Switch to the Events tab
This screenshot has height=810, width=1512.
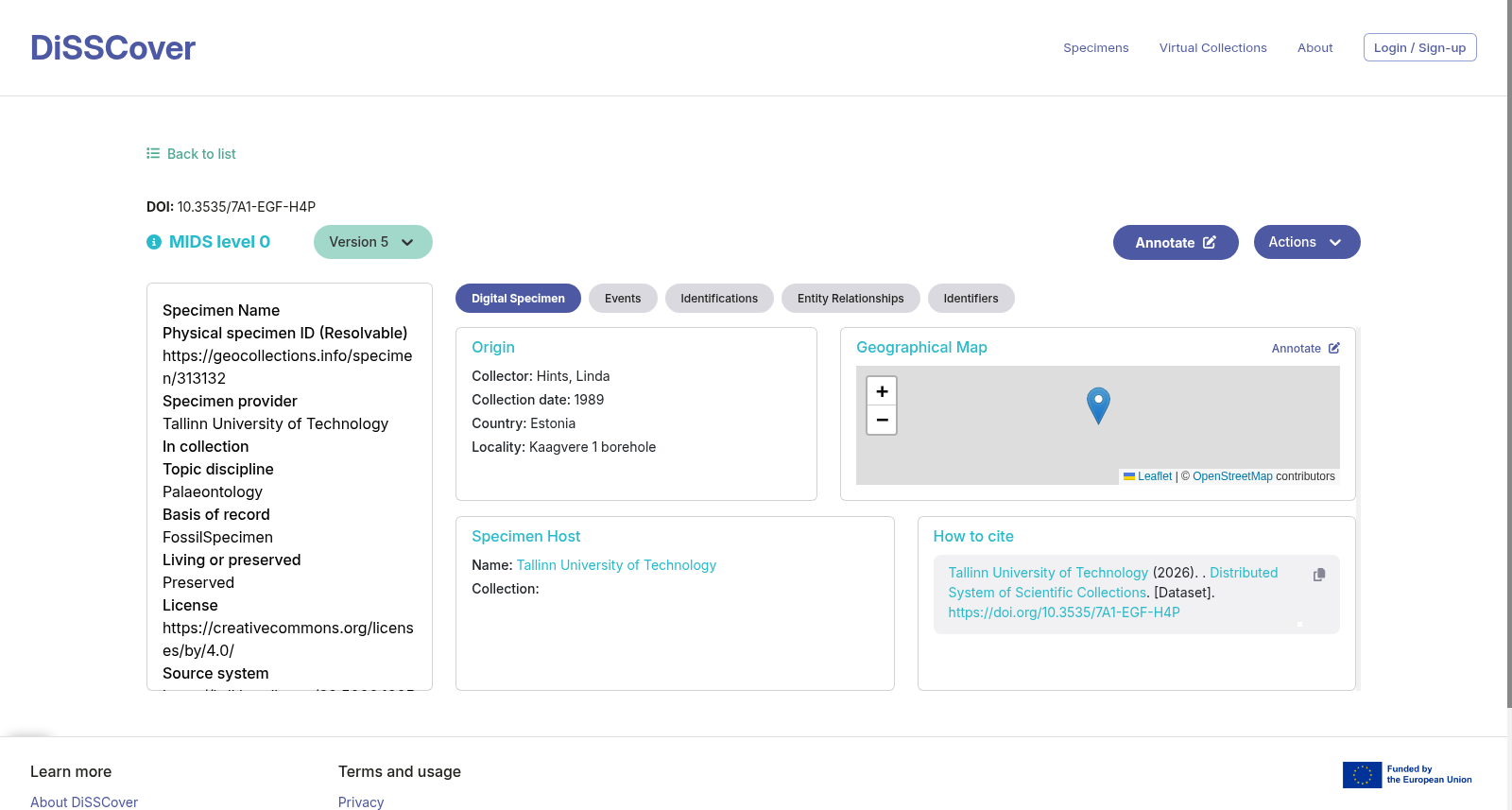point(623,299)
